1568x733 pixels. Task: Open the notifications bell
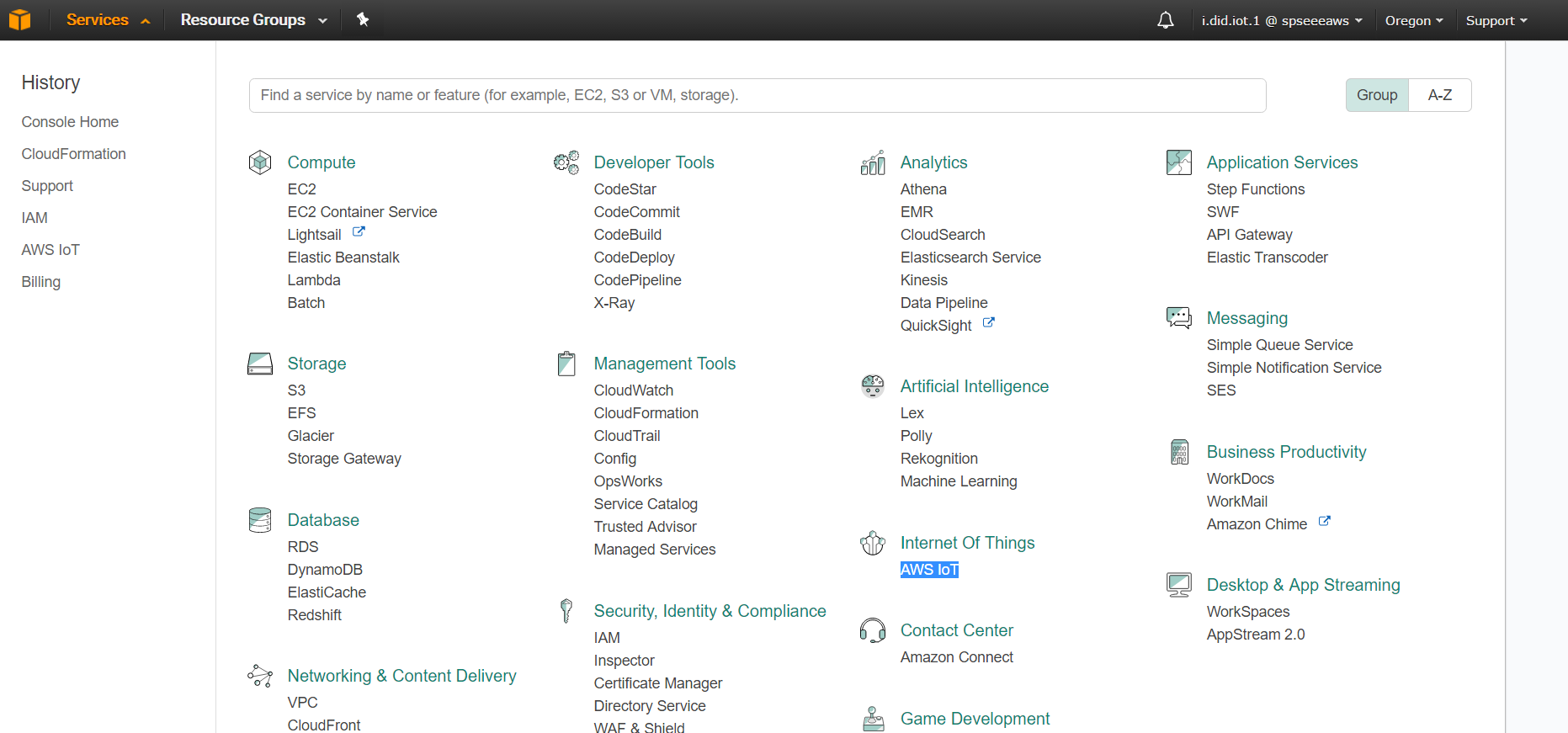[x=1166, y=20]
